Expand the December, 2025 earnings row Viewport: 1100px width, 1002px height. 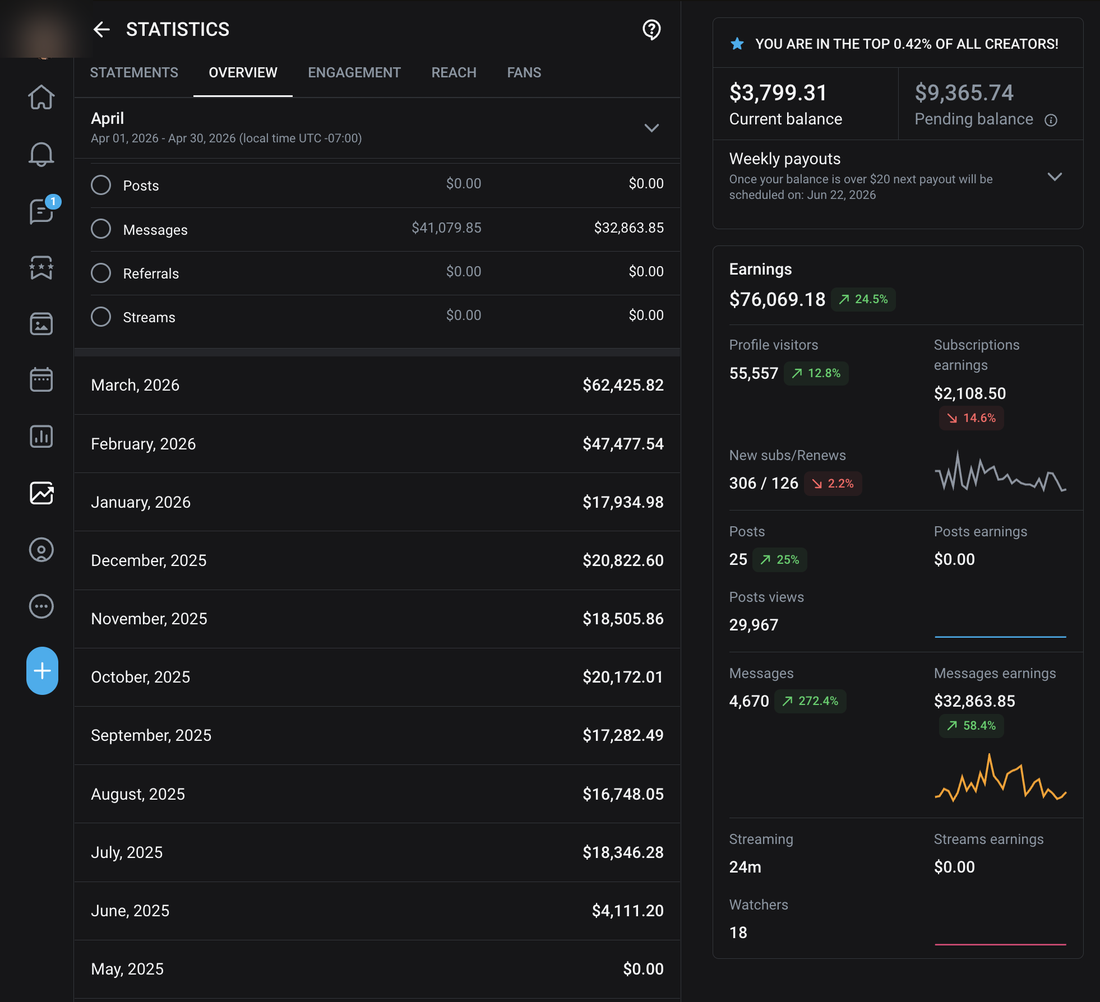click(x=377, y=560)
